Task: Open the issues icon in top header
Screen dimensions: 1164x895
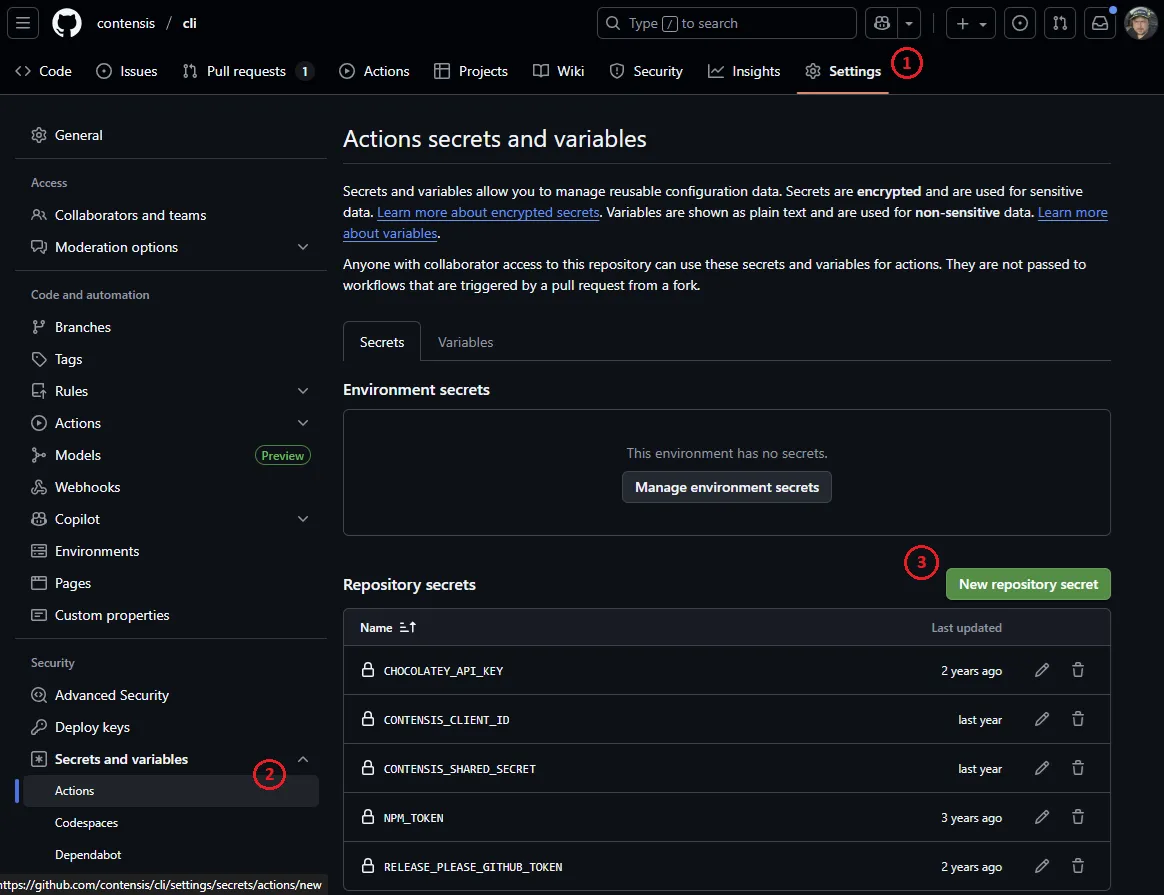Action: coord(1020,23)
